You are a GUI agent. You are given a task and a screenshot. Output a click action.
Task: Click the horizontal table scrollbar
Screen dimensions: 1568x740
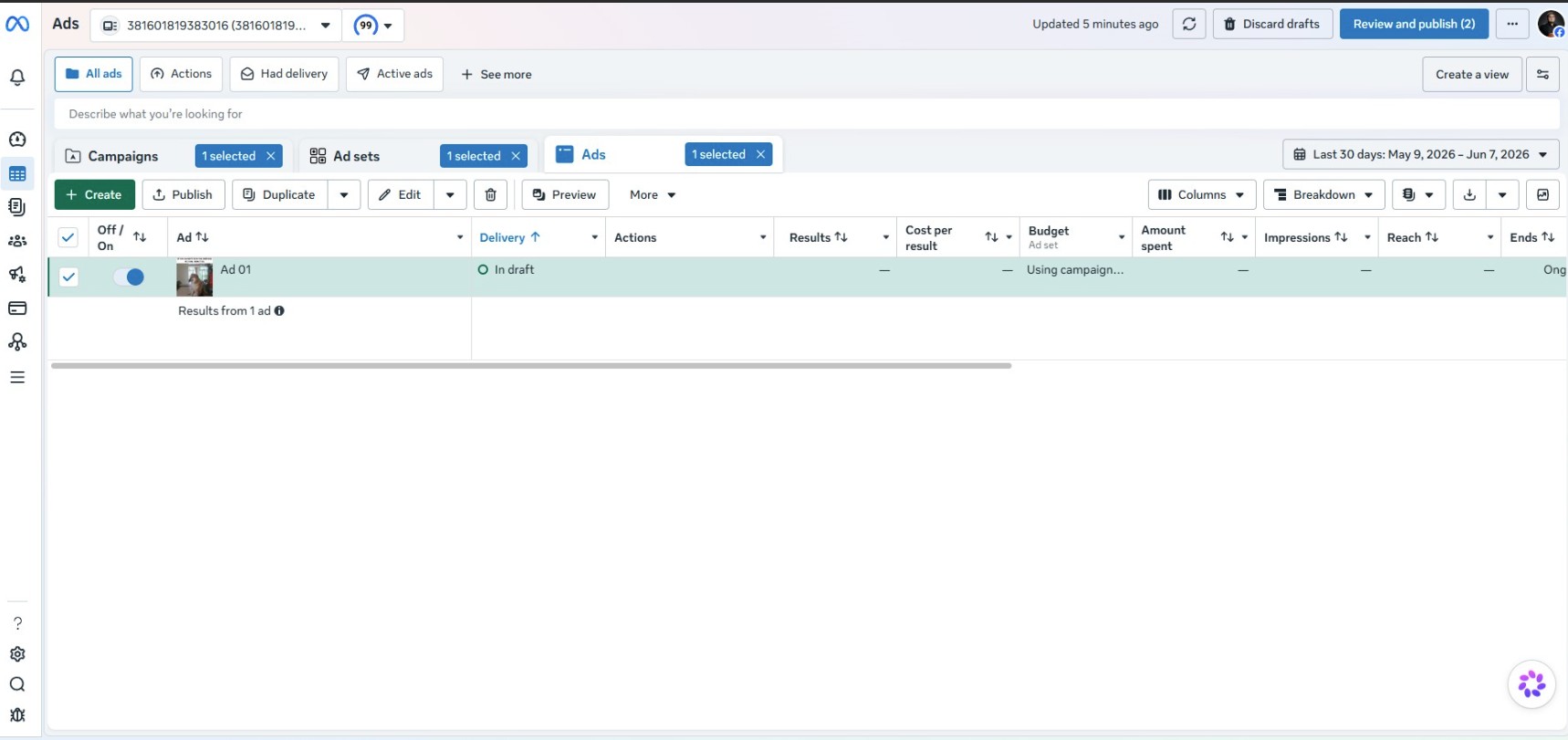pos(531,365)
